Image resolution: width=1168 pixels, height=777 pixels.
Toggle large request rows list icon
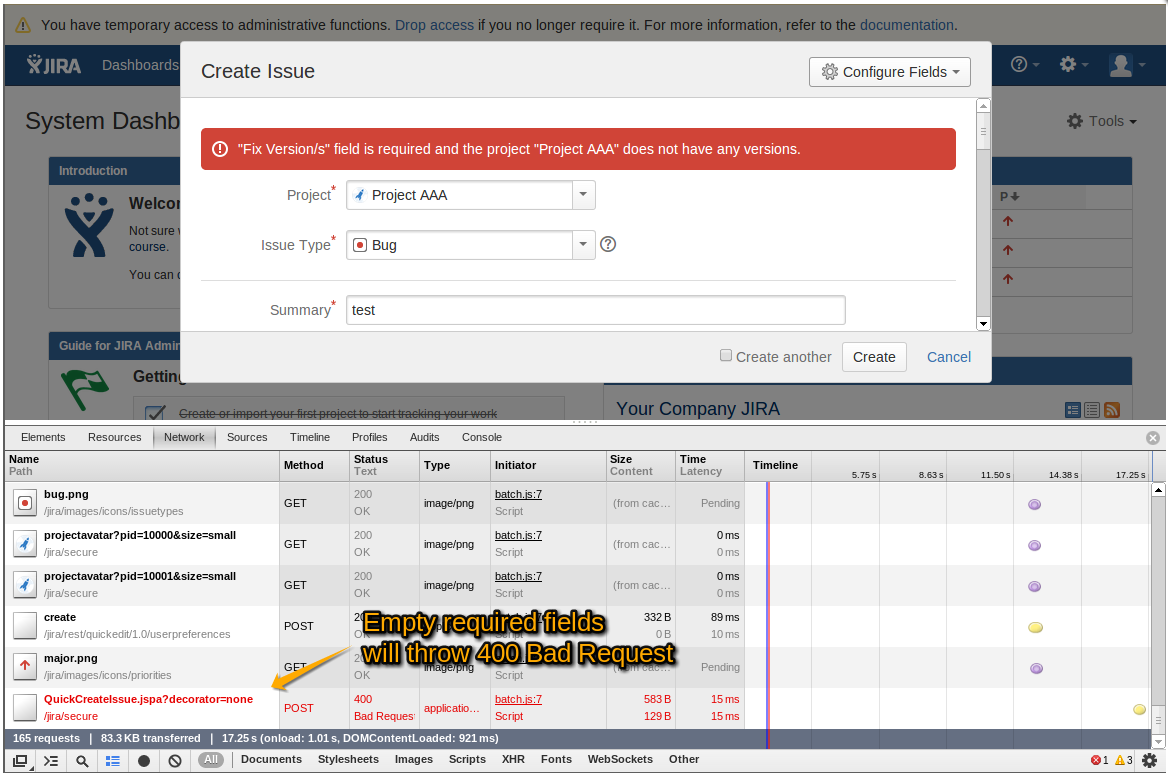point(112,761)
